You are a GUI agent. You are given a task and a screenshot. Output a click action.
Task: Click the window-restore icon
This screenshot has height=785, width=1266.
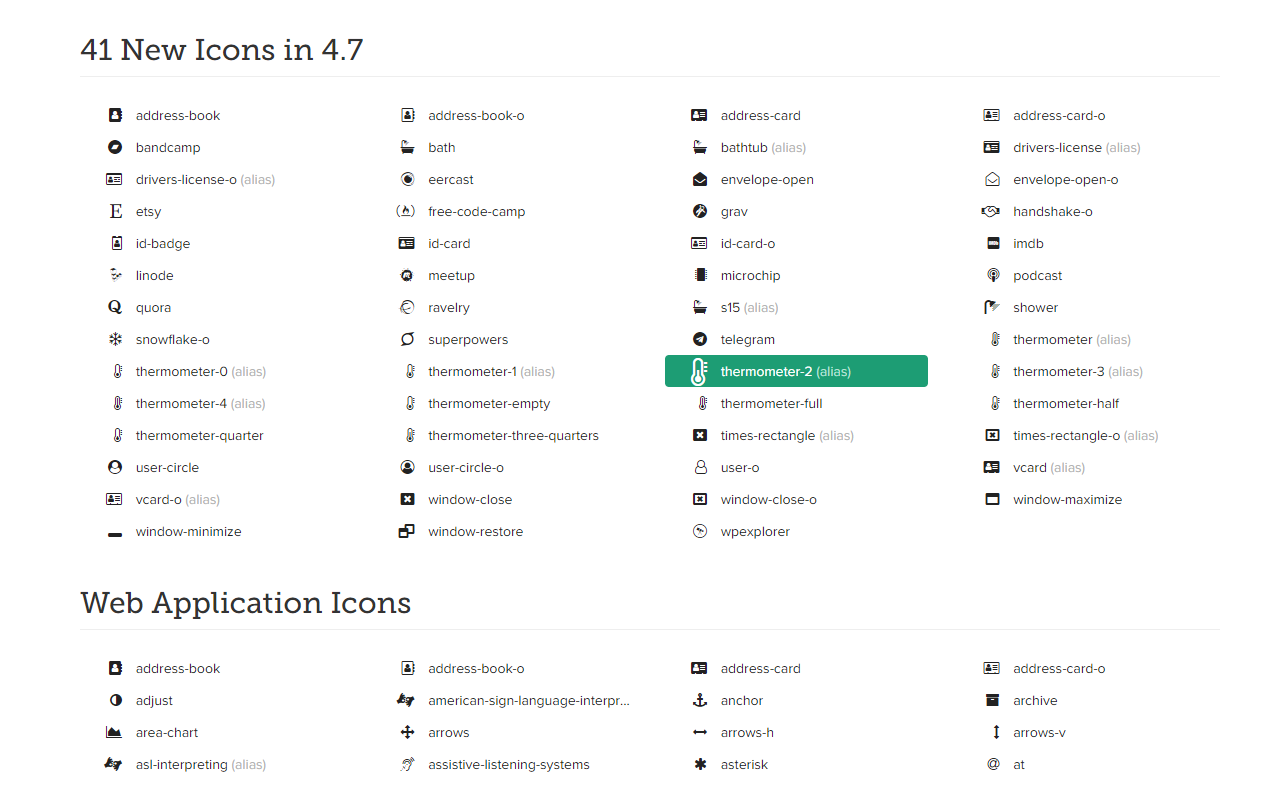(406, 532)
